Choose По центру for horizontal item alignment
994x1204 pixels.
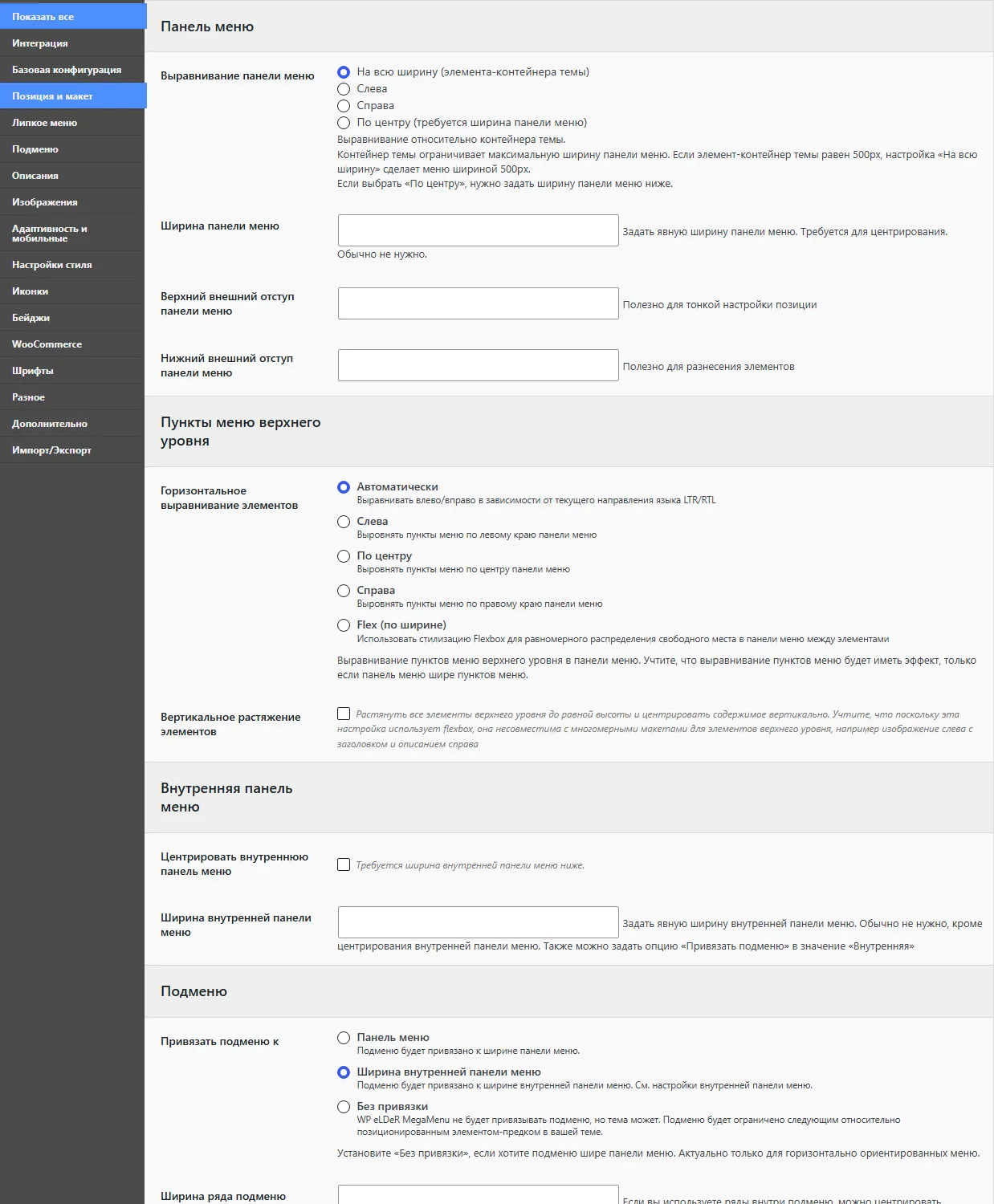point(344,556)
